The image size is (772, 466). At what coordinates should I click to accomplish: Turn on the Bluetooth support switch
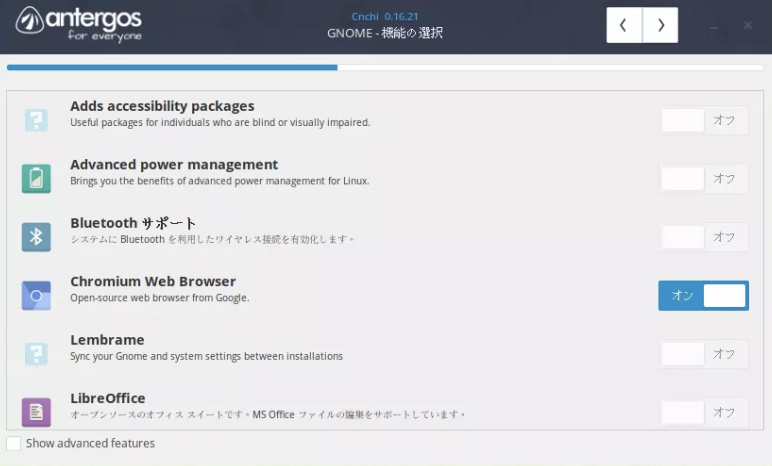click(x=704, y=237)
